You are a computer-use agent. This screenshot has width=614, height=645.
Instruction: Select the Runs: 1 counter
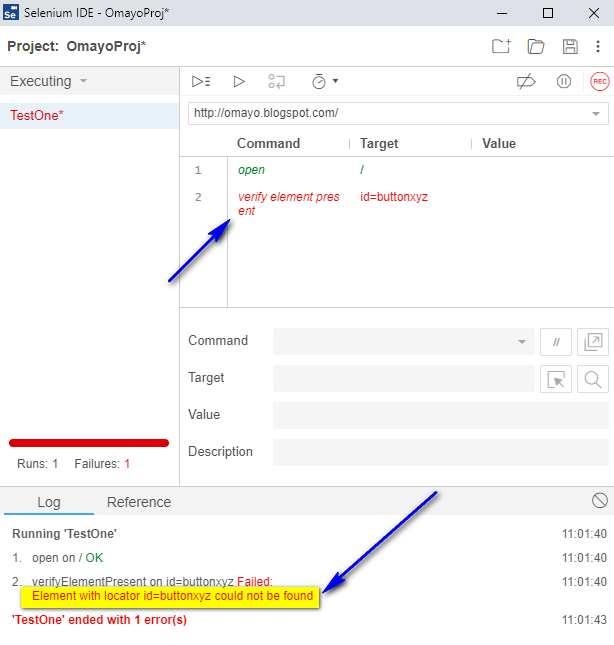point(37,464)
